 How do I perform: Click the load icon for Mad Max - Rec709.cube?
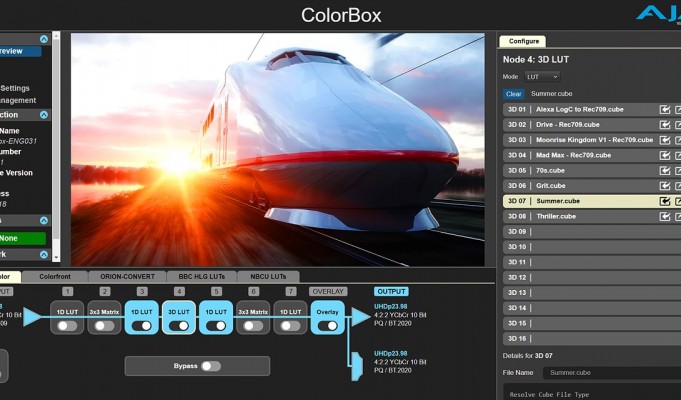click(x=664, y=155)
